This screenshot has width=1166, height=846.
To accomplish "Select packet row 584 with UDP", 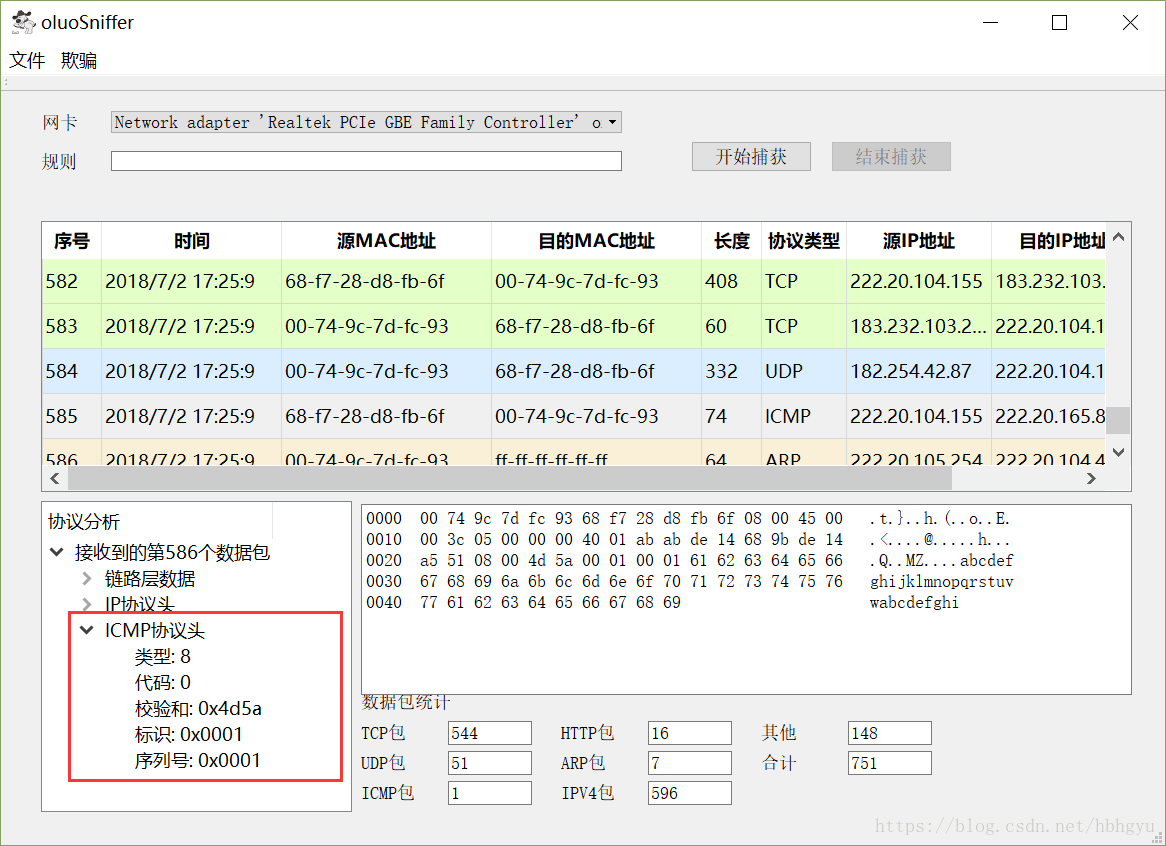I will (573, 371).
